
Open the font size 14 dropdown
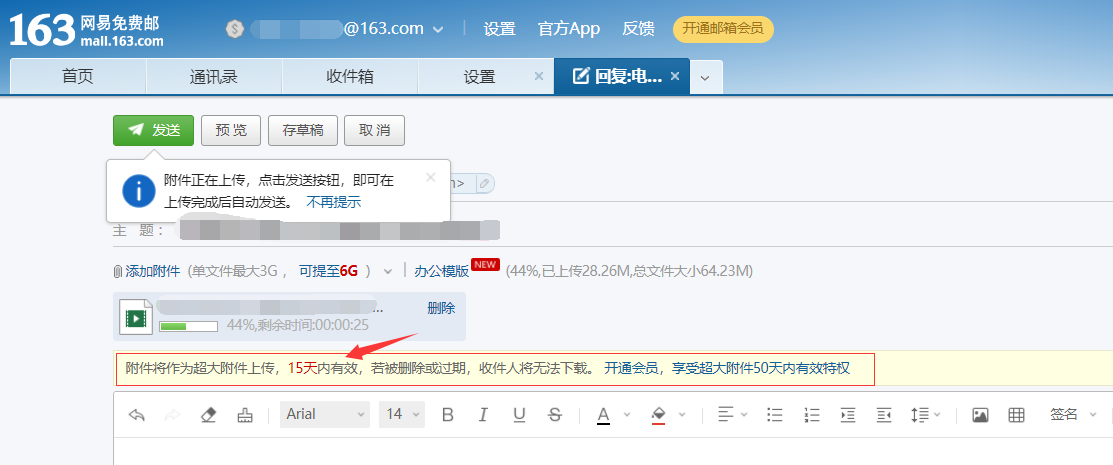402,414
